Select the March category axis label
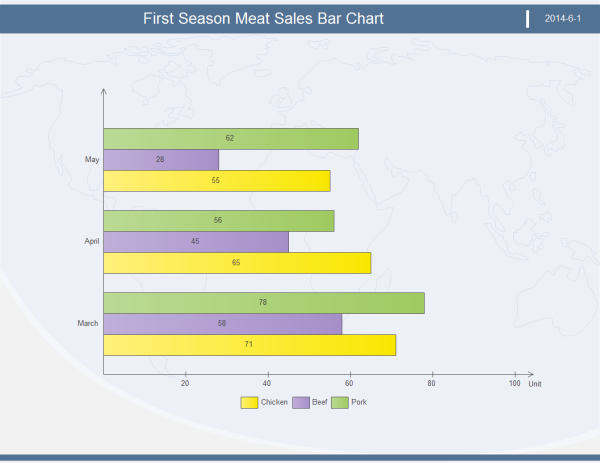The height and width of the screenshot is (463, 600). click(88, 324)
